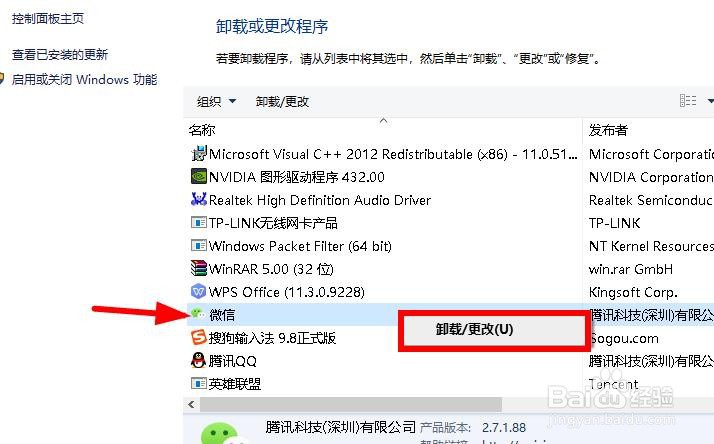Viewport: 714px width, 444px height.
Task: Click the 微信 WeChat icon in list
Action: tap(198, 314)
